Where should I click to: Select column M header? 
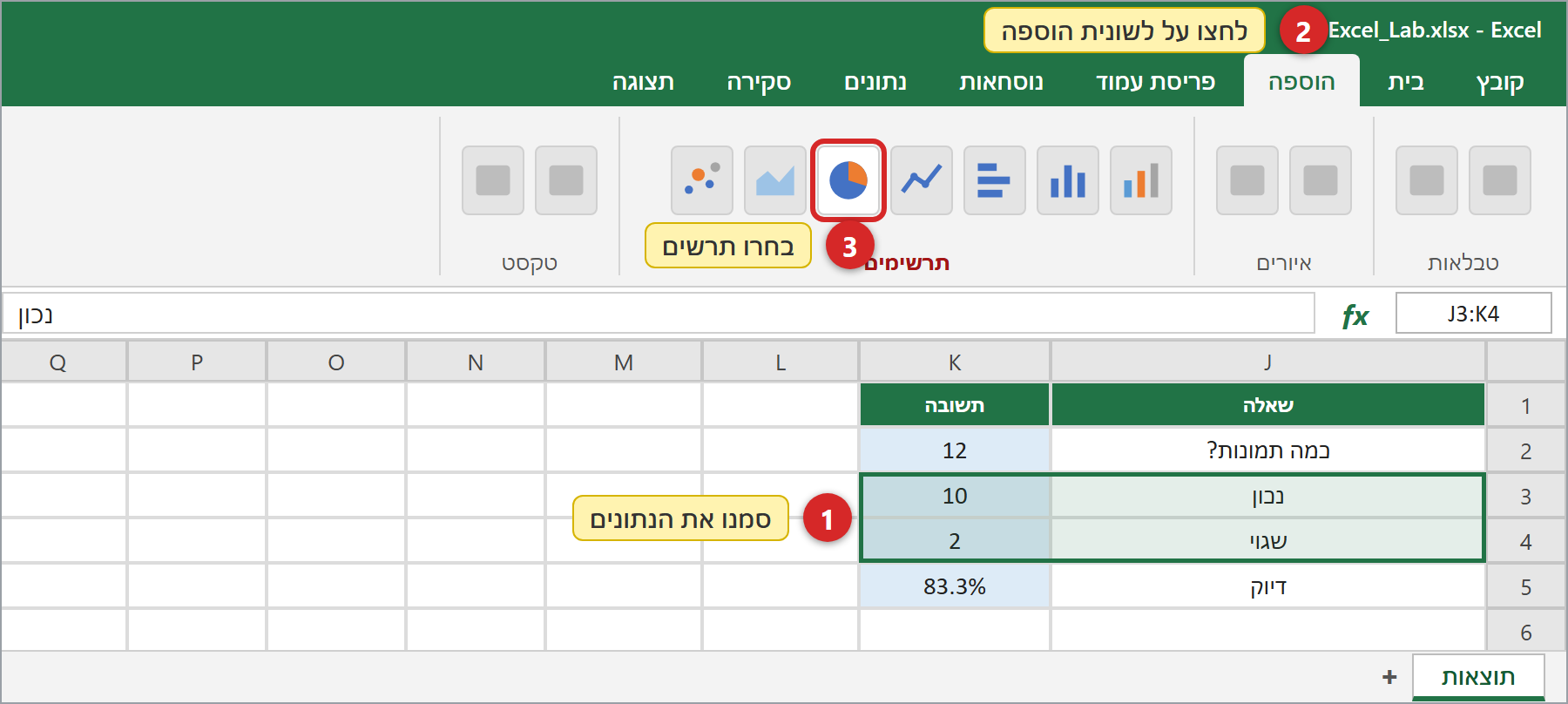[624, 362]
